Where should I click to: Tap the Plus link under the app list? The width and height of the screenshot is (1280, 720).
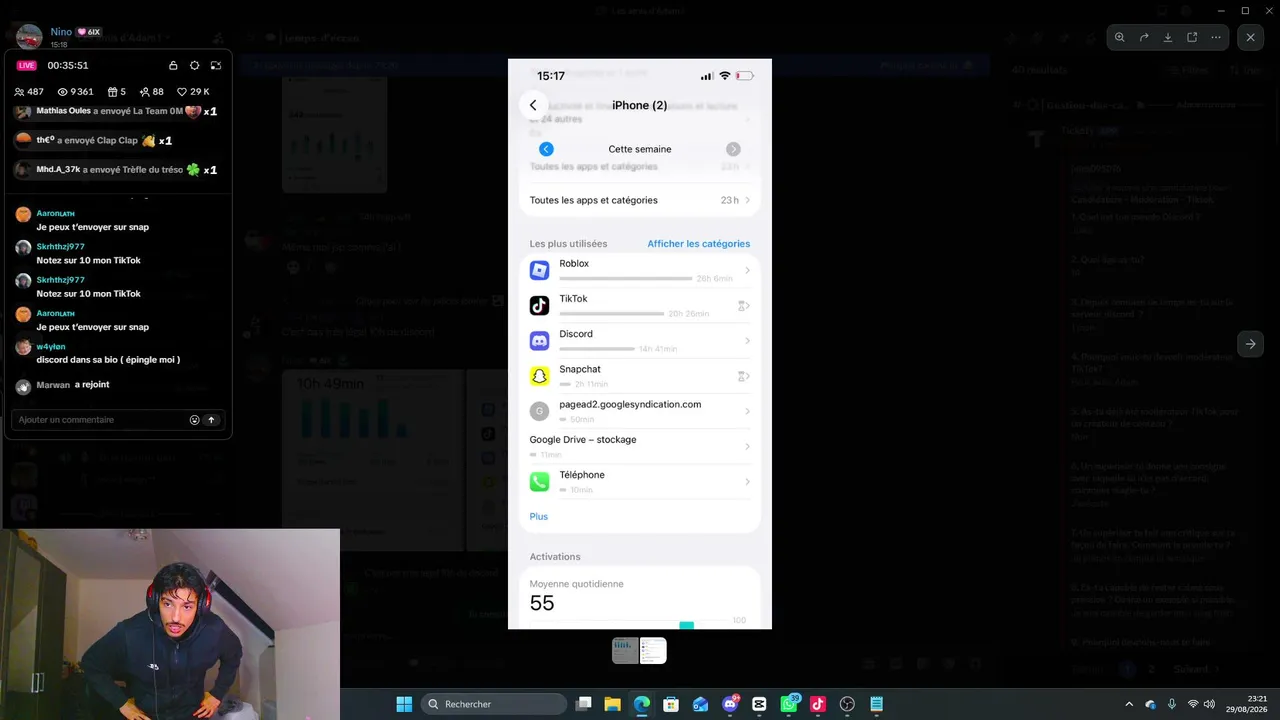pos(539,517)
